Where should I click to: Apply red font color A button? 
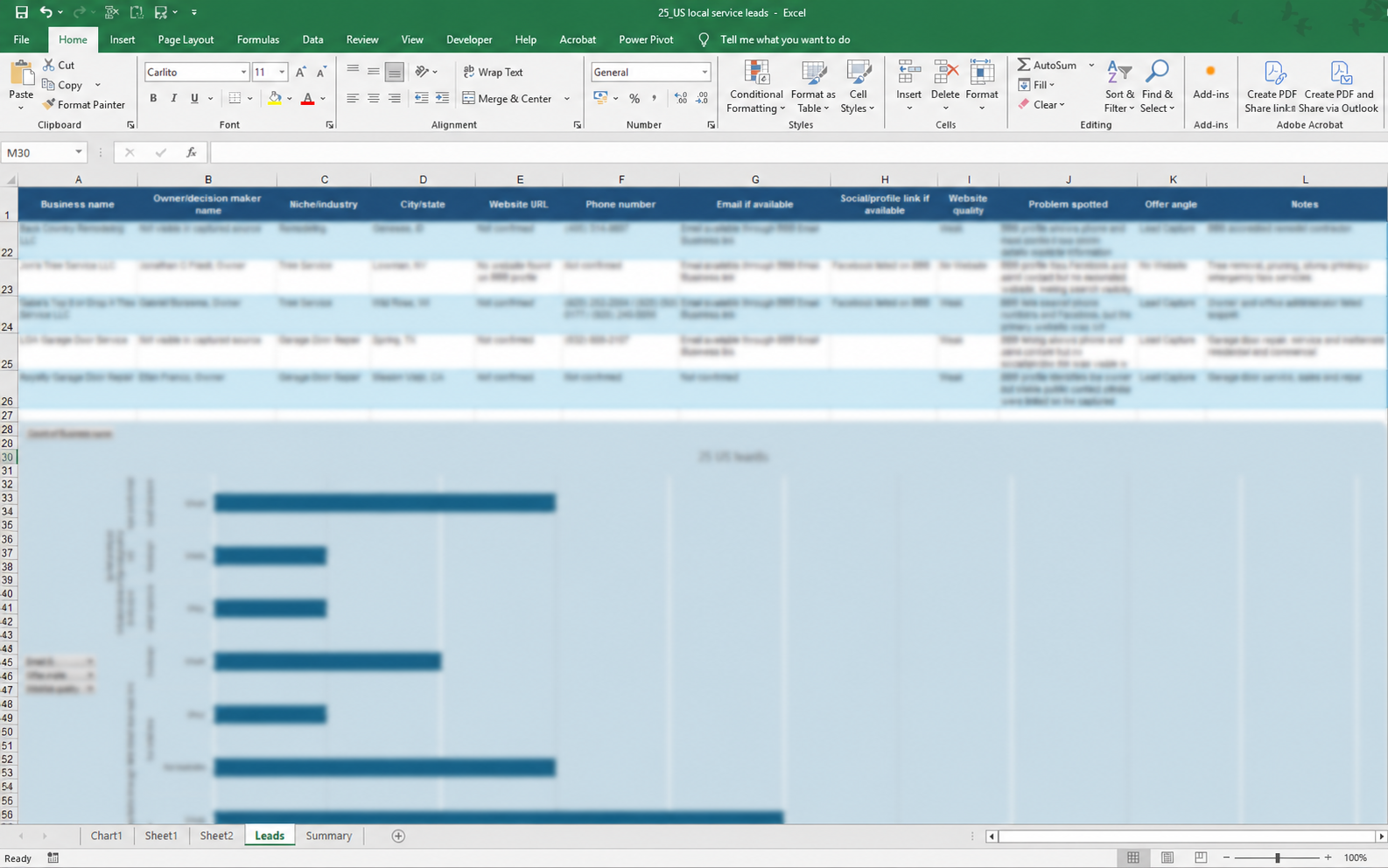(307, 98)
